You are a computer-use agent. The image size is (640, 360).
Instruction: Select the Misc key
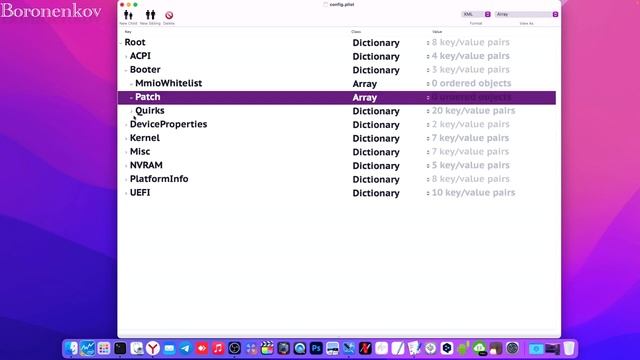(x=140, y=151)
